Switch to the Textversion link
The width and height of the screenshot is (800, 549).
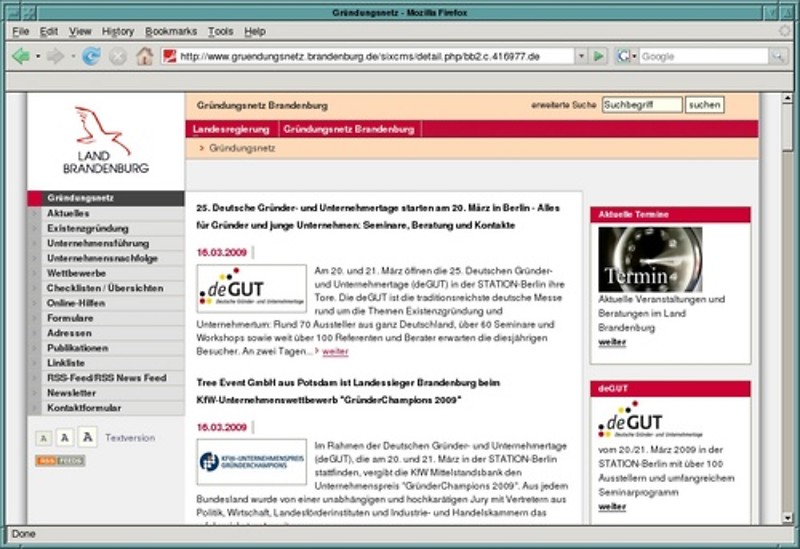(130, 438)
